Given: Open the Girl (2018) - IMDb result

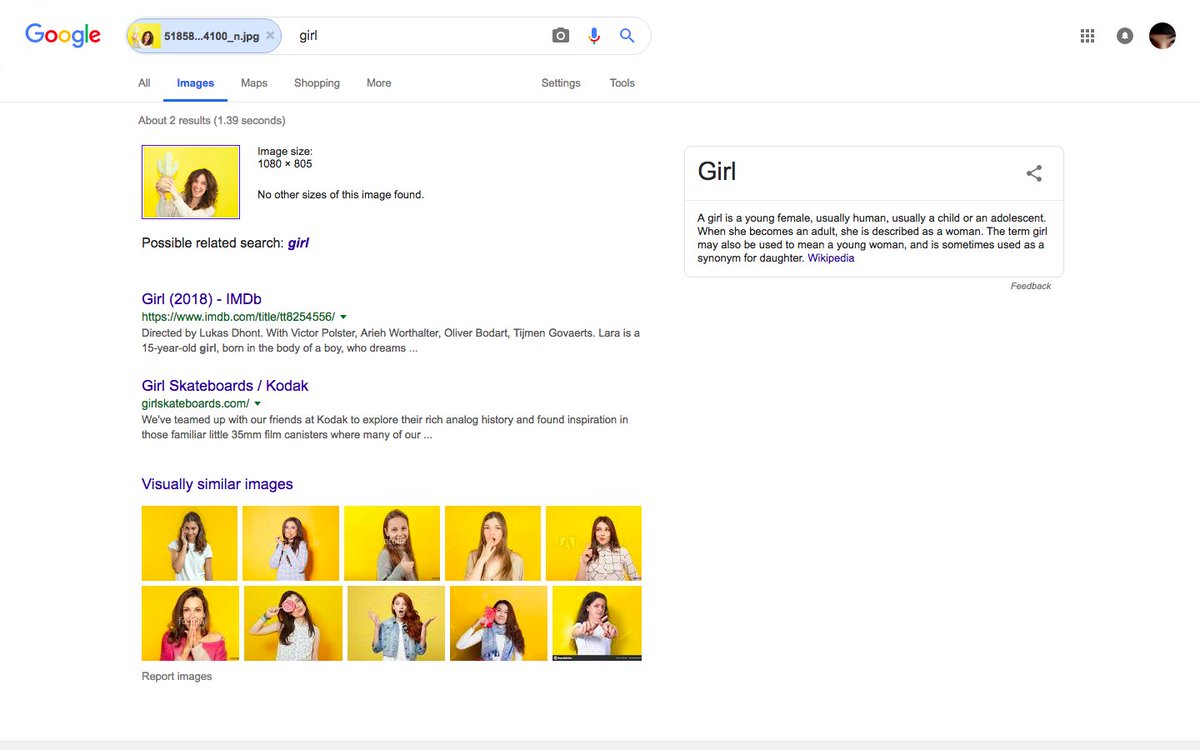Looking at the screenshot, I should click(202, 298).
